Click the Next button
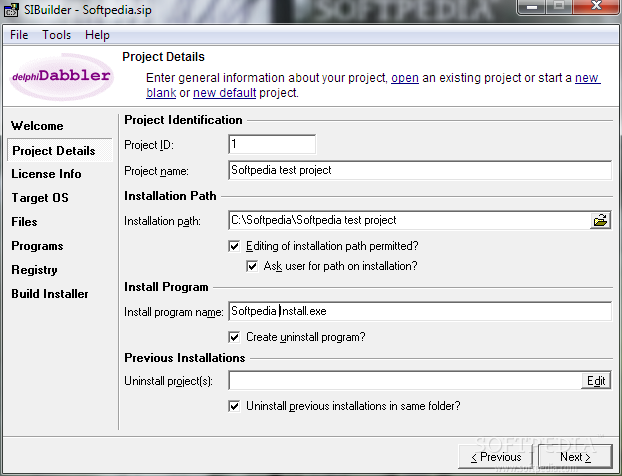Image resolution: width=622 pixels, height=476 pixels. 575,457
